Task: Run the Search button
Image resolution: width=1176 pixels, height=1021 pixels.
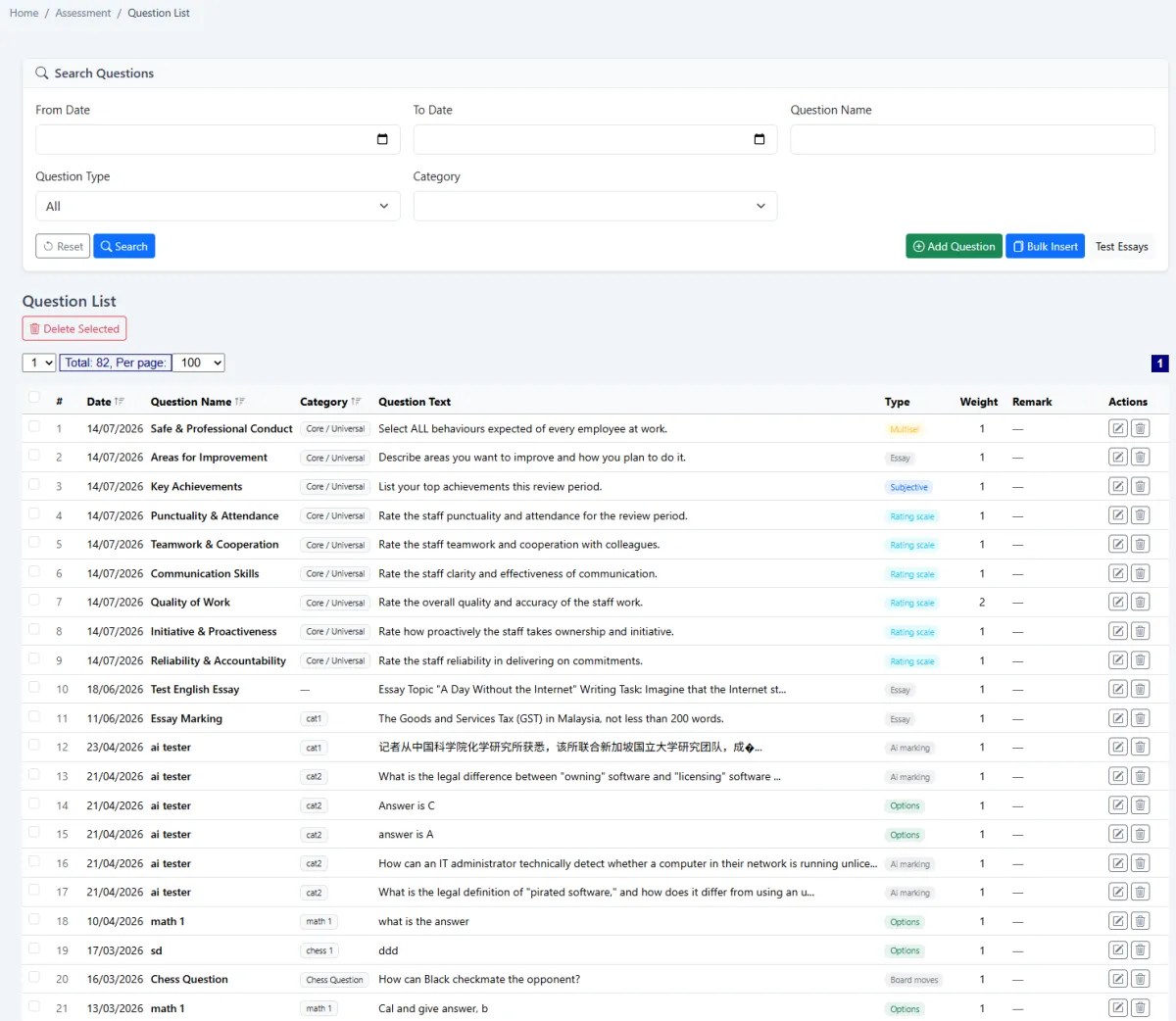Action: 124,246
